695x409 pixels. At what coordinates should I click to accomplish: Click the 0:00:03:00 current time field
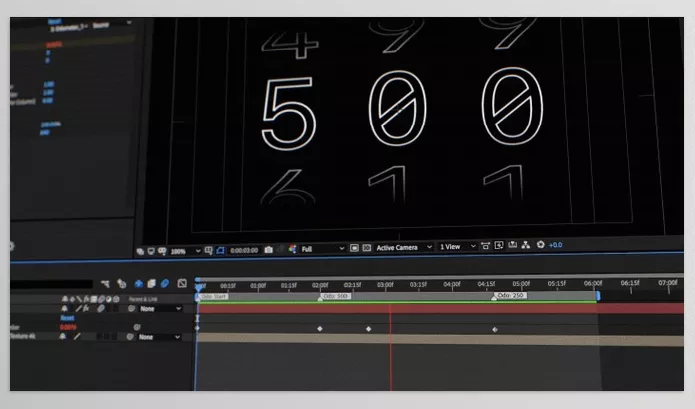tap(244, 250)
